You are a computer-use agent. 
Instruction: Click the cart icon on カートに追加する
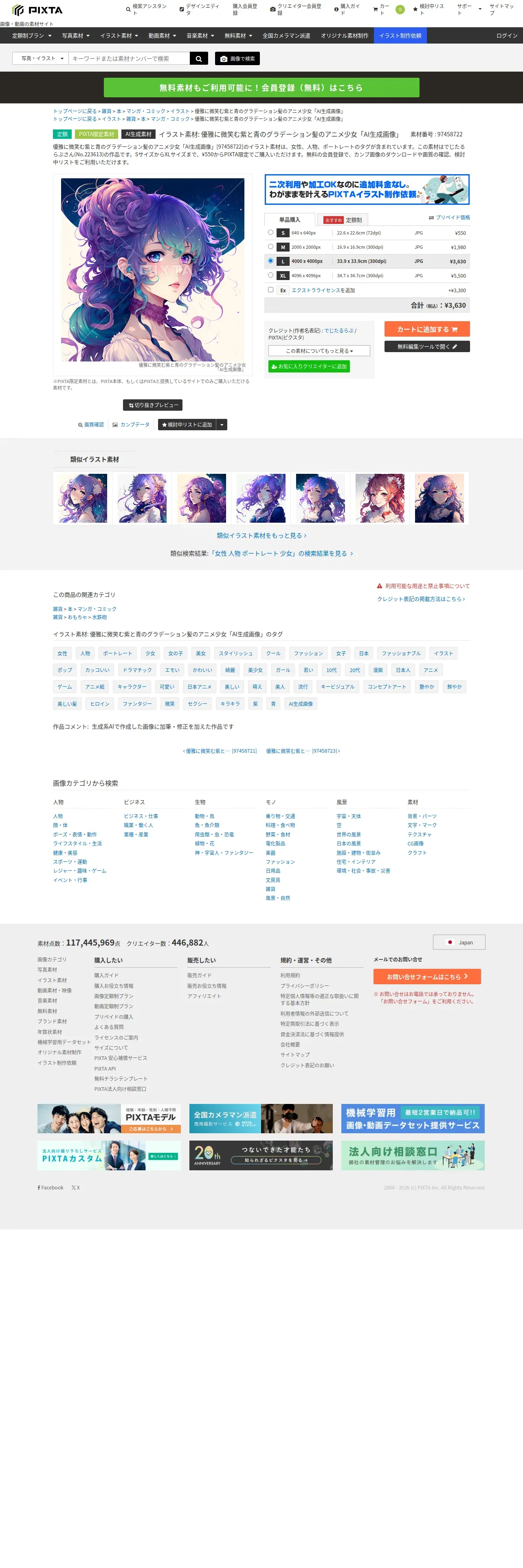coord(454,329)
